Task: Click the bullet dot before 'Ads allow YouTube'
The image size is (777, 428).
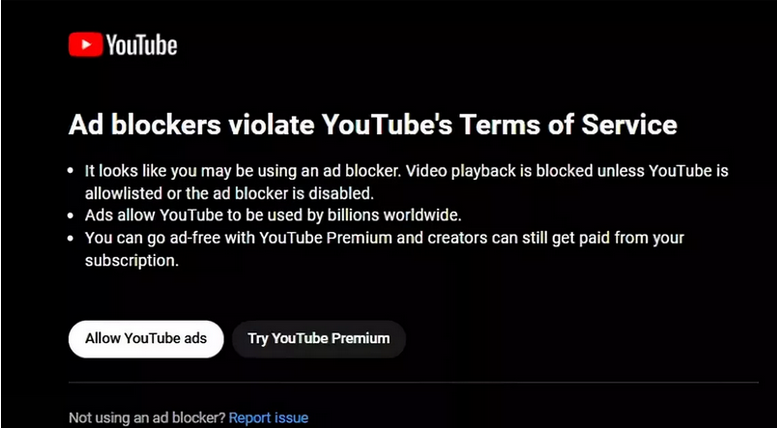Action: 73,215
